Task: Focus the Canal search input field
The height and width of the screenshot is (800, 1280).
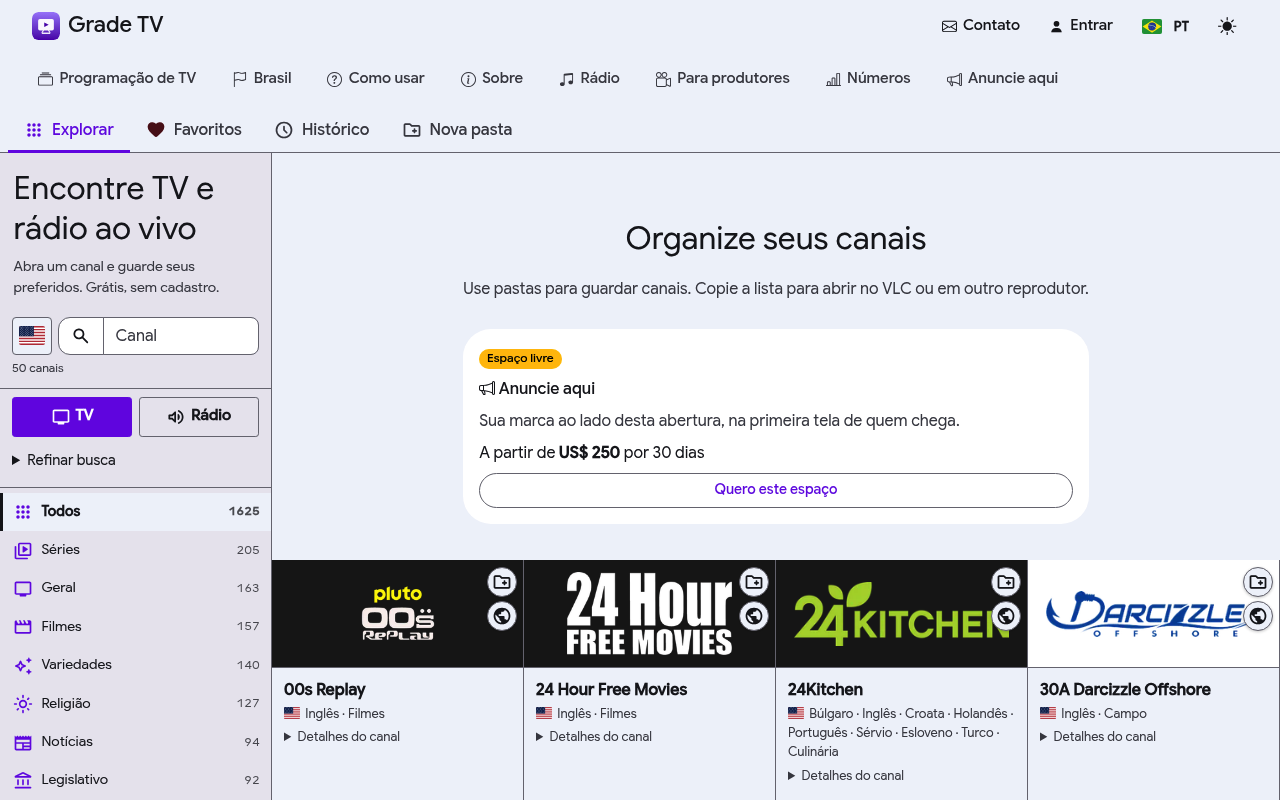Action: [x=181, y=336]
